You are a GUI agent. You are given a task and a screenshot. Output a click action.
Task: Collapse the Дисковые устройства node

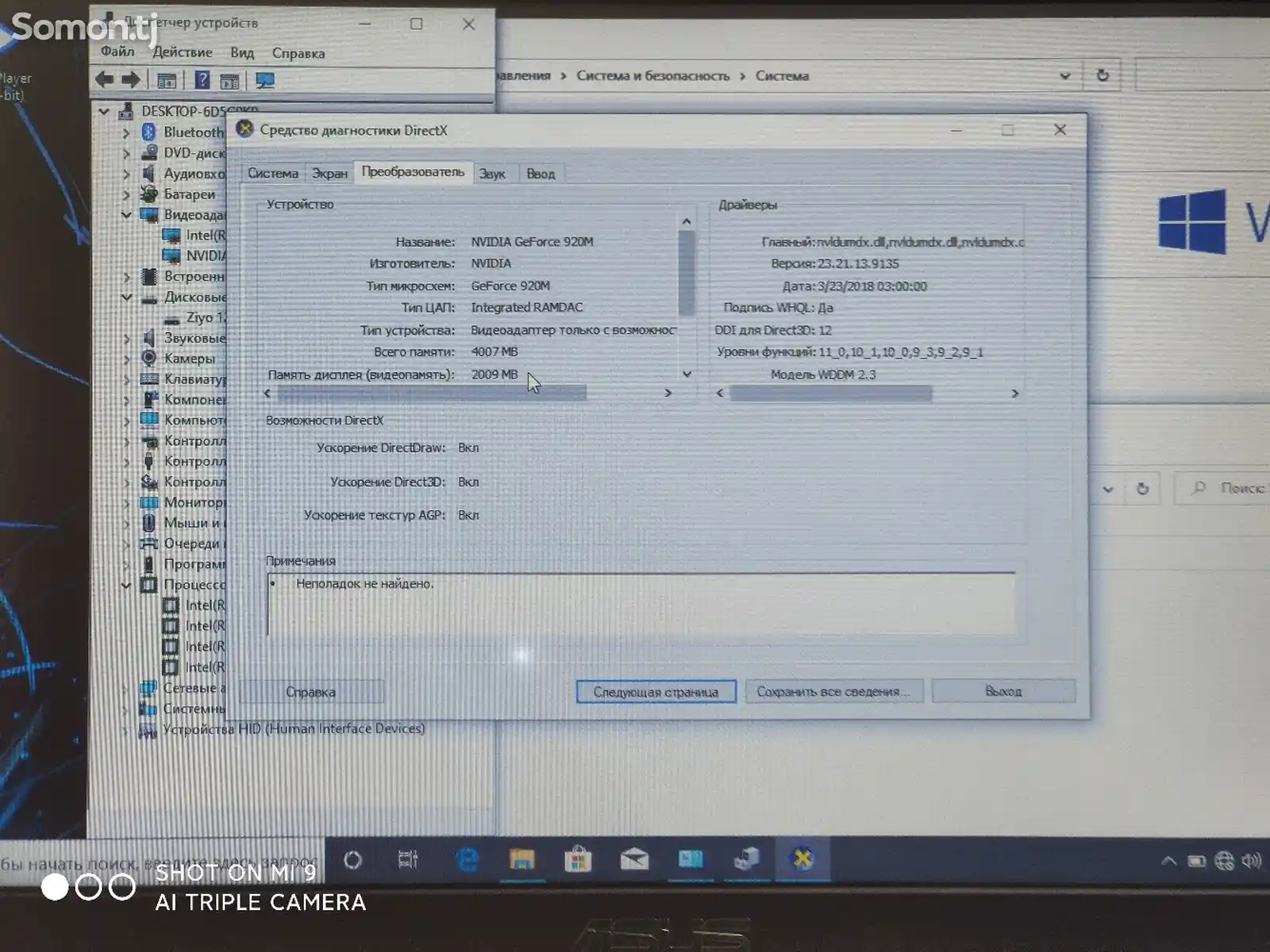(126, 297)
